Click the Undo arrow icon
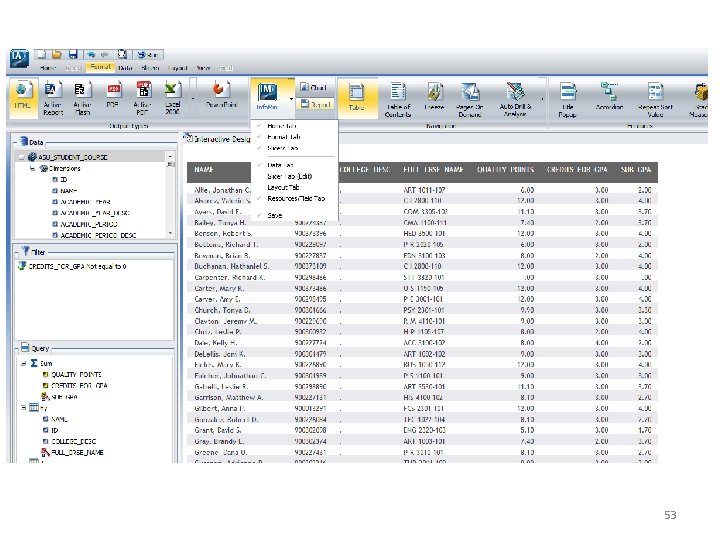 pyautogui.click(x=91, y=55)
